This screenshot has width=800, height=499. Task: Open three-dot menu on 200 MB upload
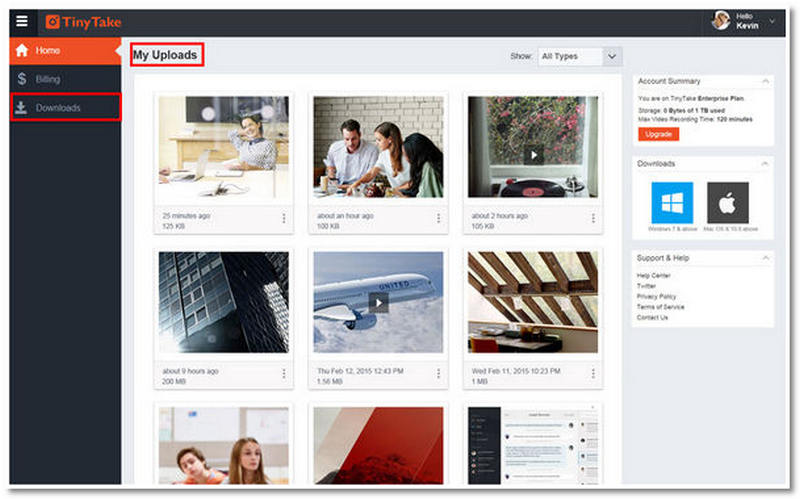tap(284, 374)
